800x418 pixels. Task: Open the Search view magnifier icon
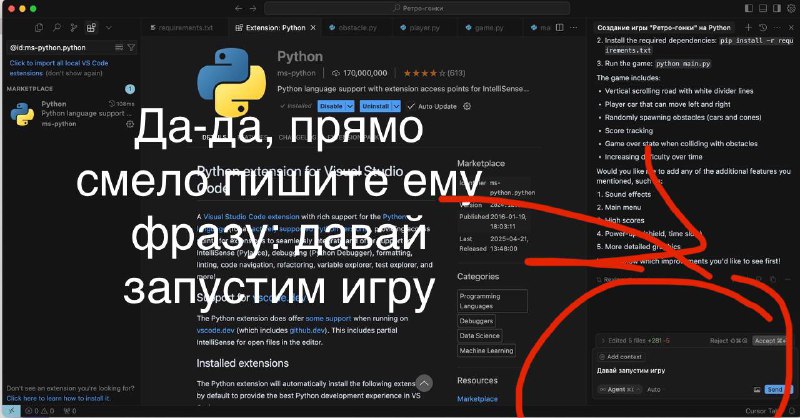(57, 28)
